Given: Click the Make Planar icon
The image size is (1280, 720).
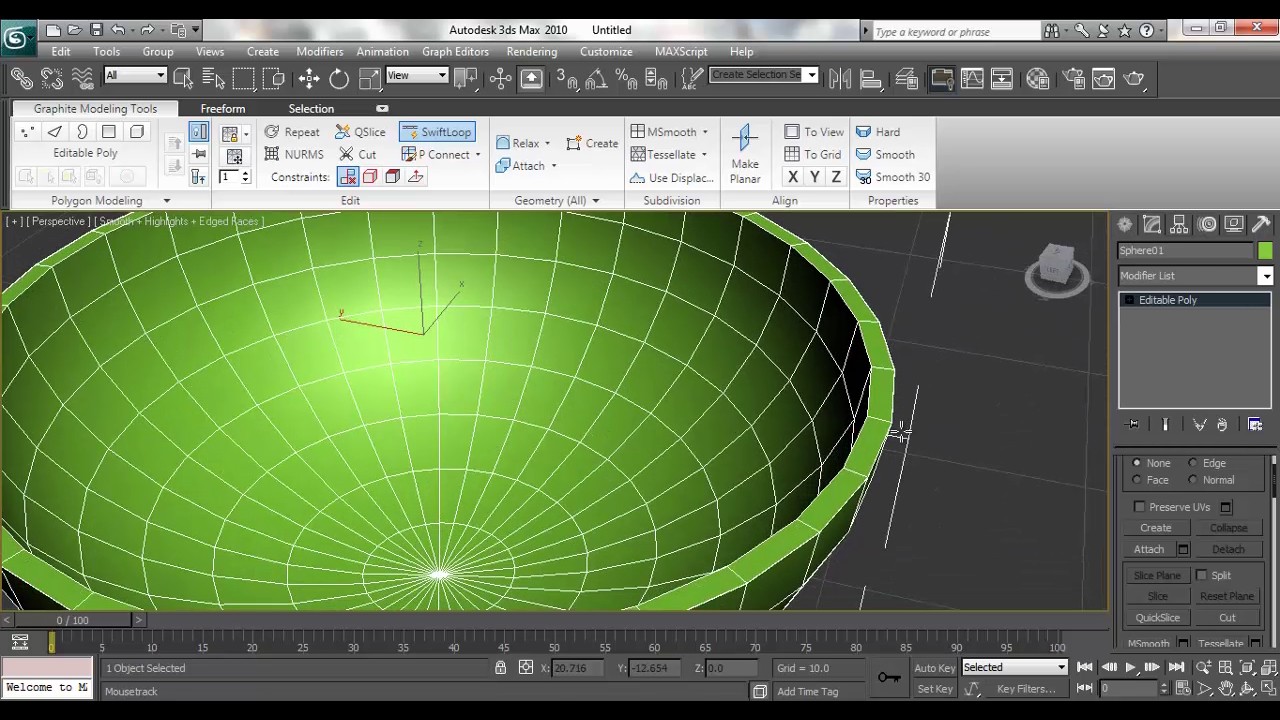Looking at the screenshot, I should coord(745,154).
